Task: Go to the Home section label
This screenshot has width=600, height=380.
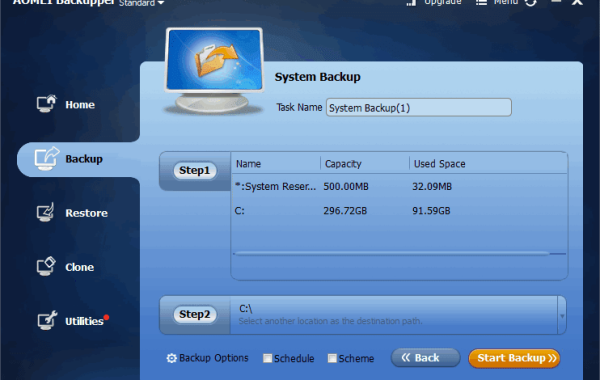Action: pyautogui.click(x=80, y=104)
